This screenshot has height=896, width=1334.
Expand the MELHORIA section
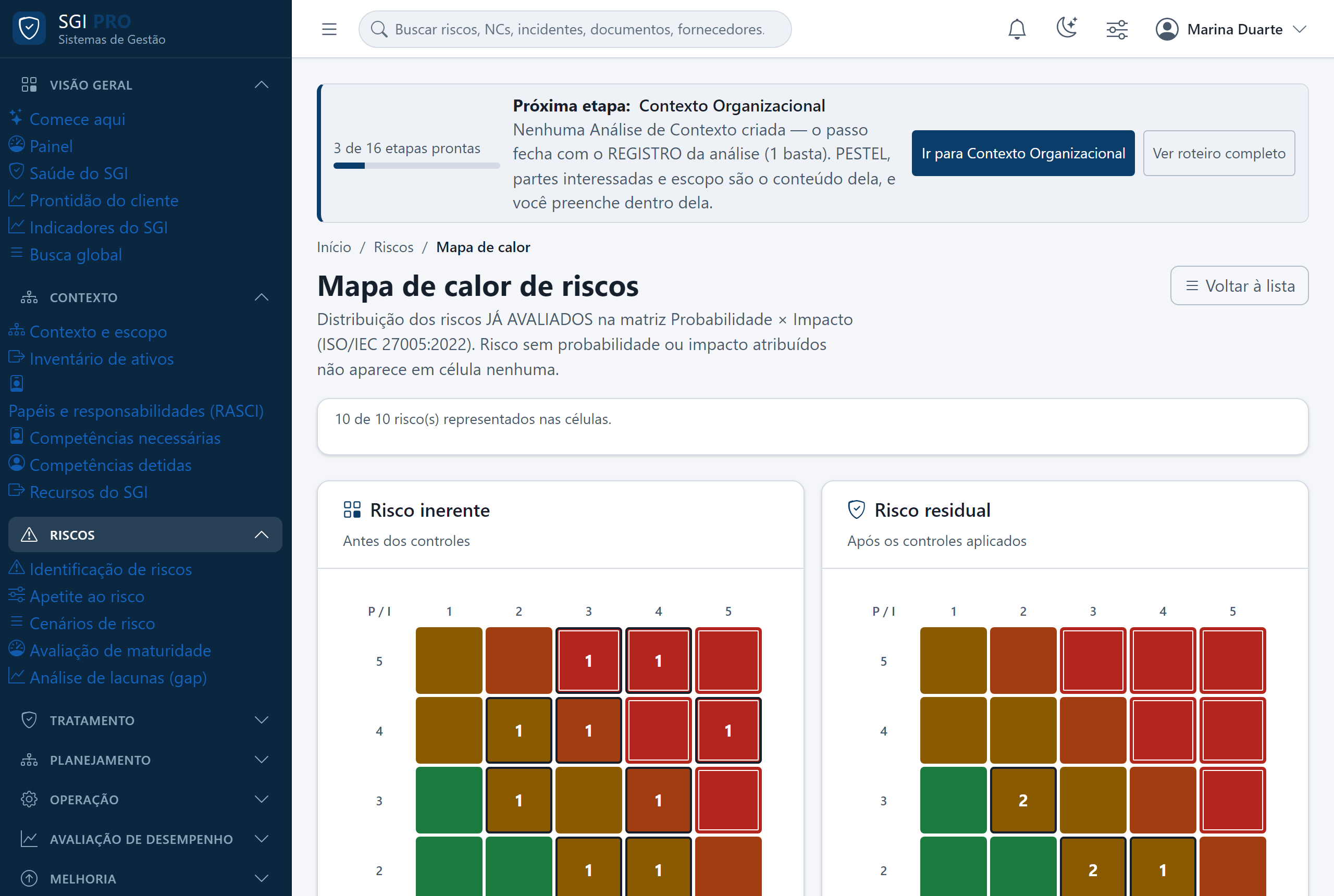point(145,878)
